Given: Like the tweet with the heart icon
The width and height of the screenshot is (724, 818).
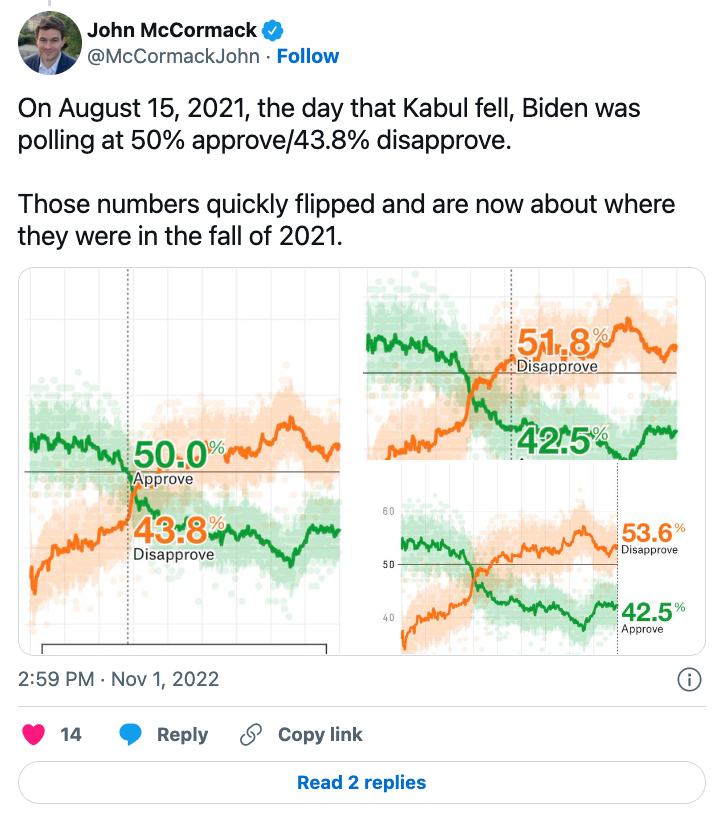Looking at the screenshot, I should pos(35,734).
